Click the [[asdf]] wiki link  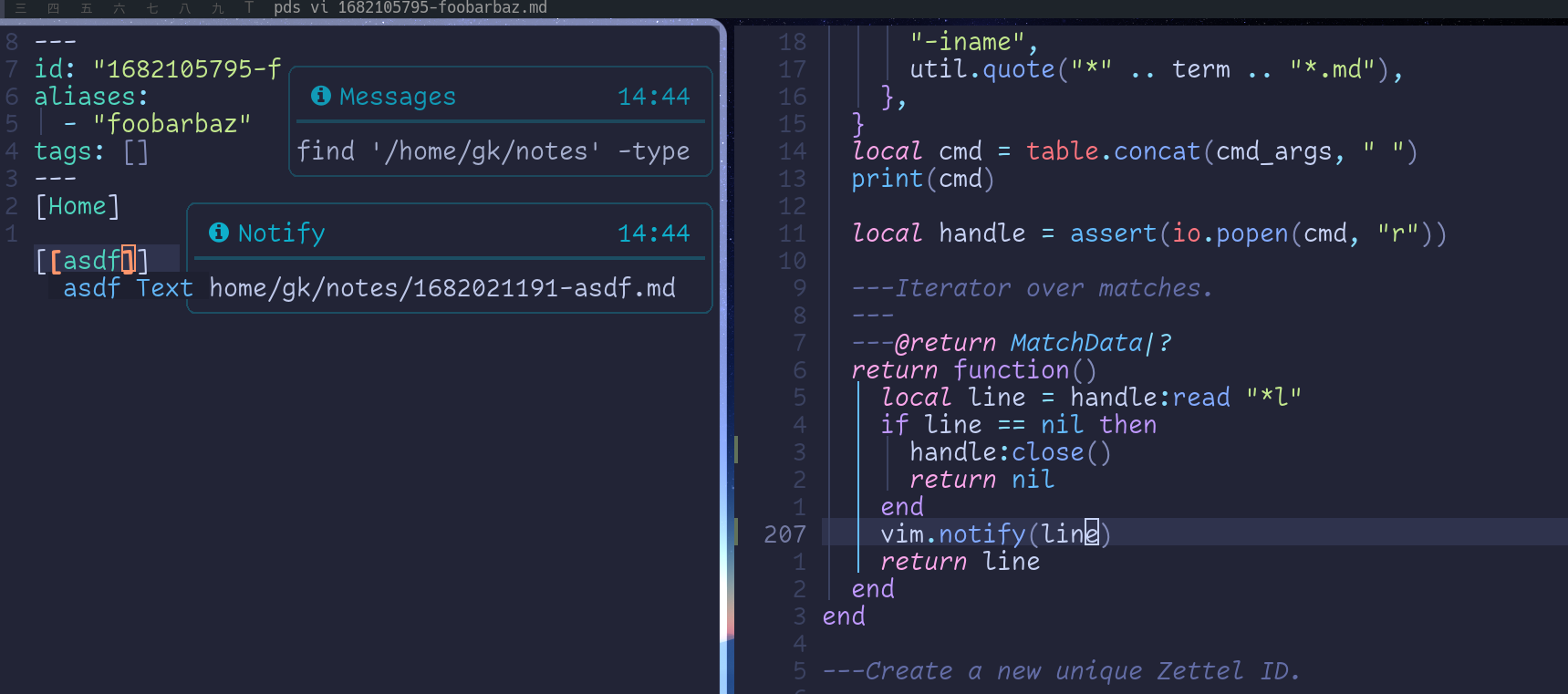tap(92, 261)
